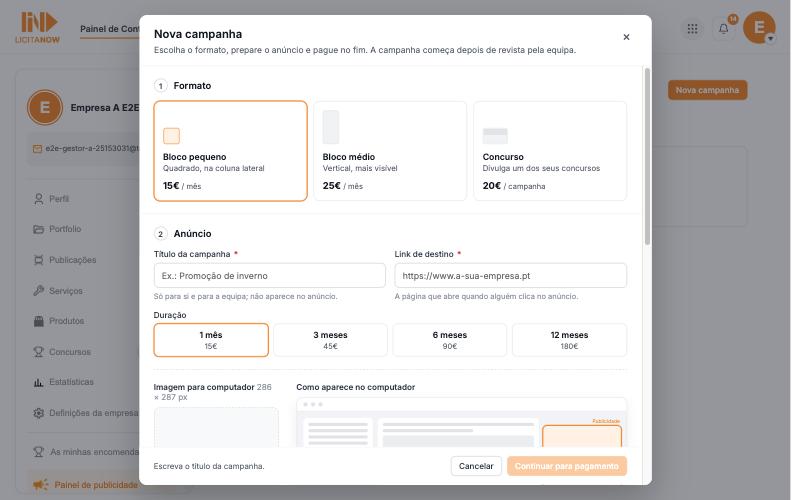Focus the Título da campanha field
Viewport: 800px width, 500px height.
(269, 276)
